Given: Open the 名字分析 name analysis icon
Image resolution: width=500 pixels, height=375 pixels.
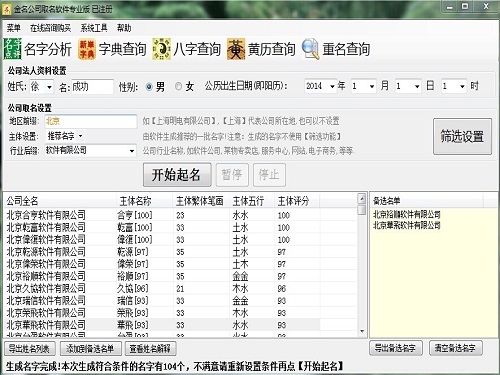Looking at the screenshot, I should (x=13, y=49).
